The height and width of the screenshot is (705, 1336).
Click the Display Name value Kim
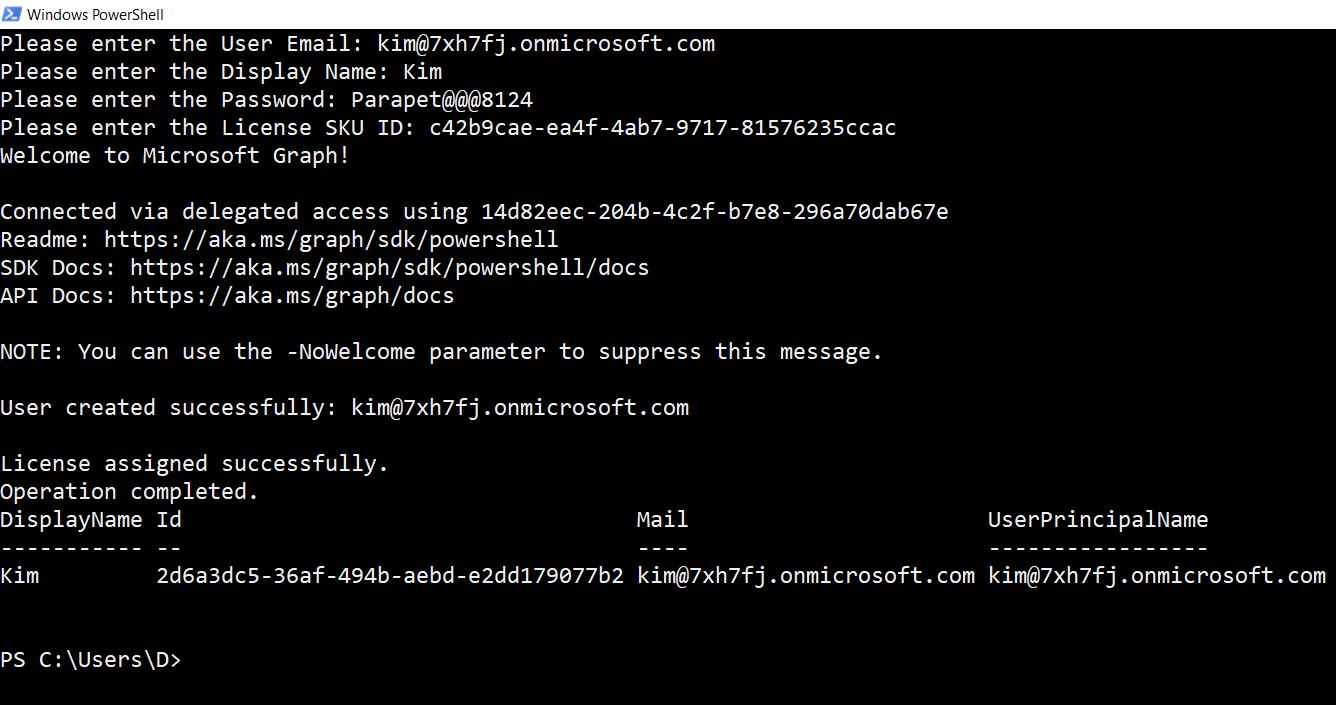coord(422,72)
